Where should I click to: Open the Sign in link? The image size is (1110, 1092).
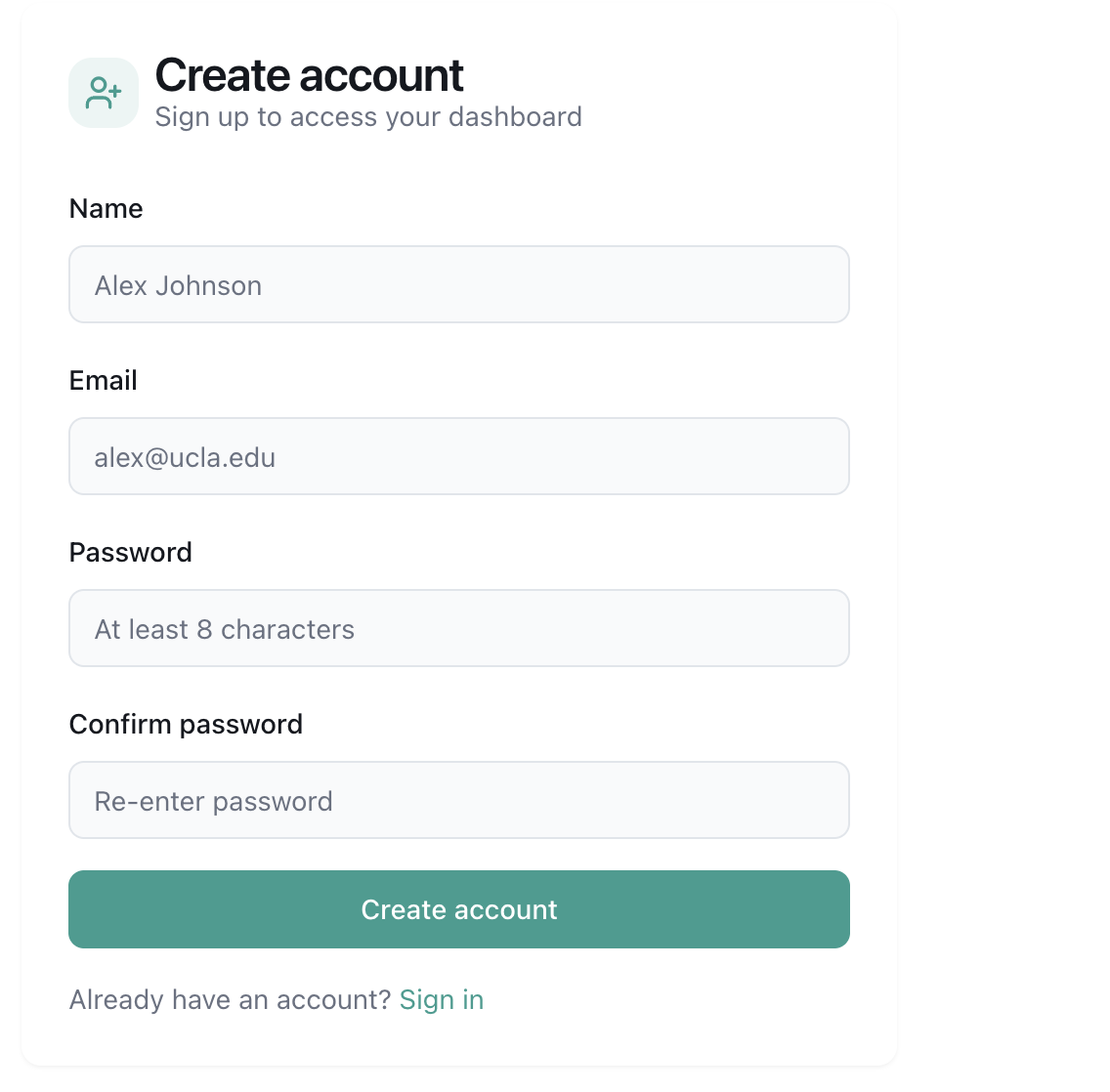click(x=441, y=1000)
